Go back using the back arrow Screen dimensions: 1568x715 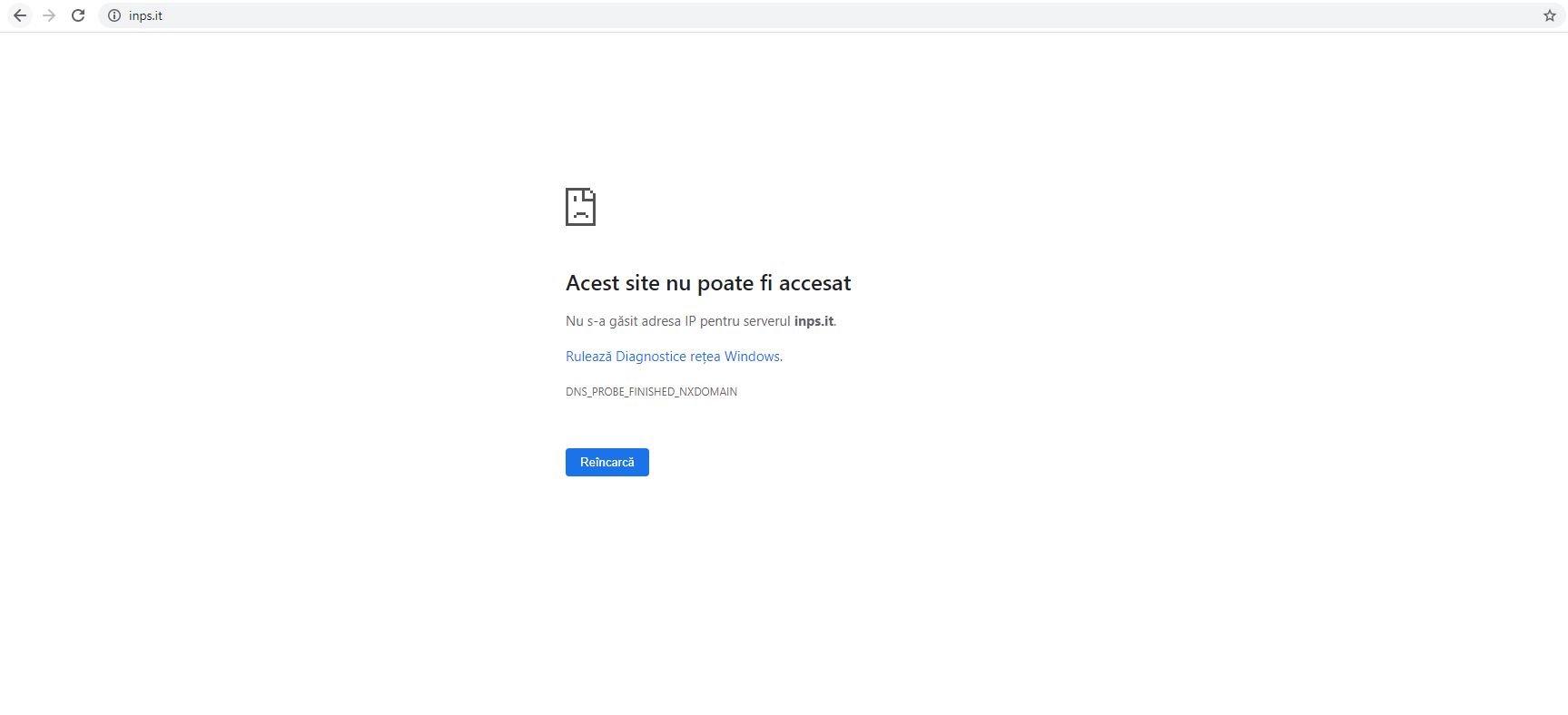tap(20, 15)
